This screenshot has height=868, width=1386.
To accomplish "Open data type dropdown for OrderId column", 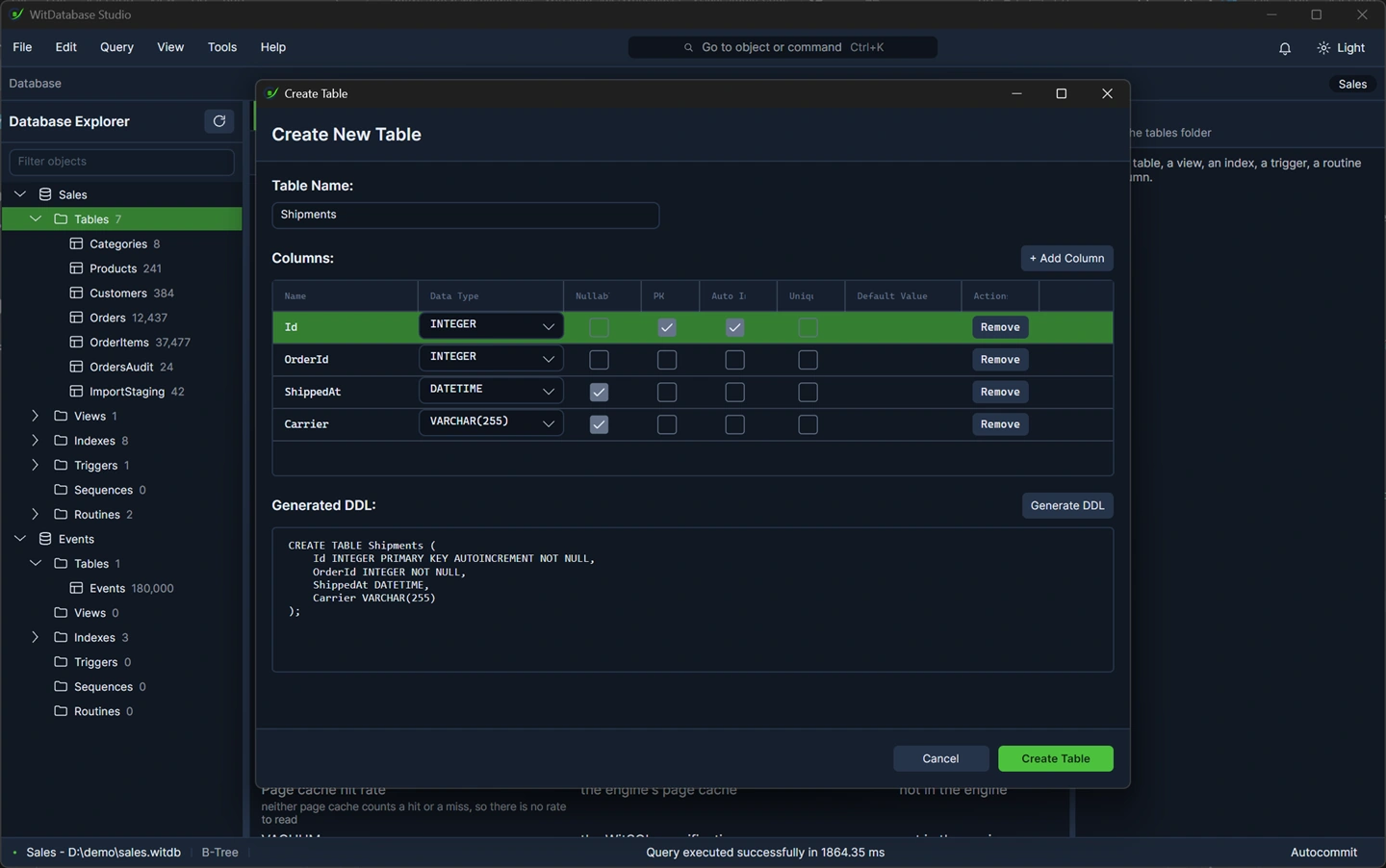I will point(491,358).
